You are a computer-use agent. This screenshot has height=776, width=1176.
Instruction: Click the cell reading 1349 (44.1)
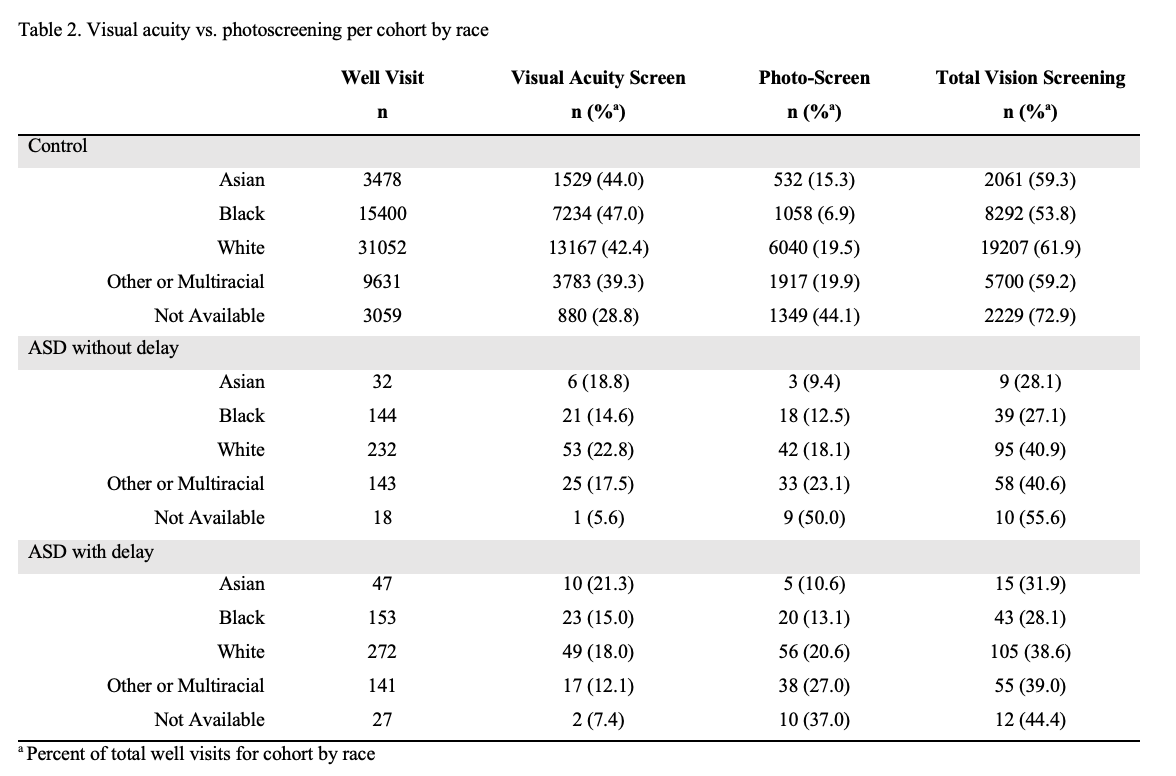click(x=814, y=316)
